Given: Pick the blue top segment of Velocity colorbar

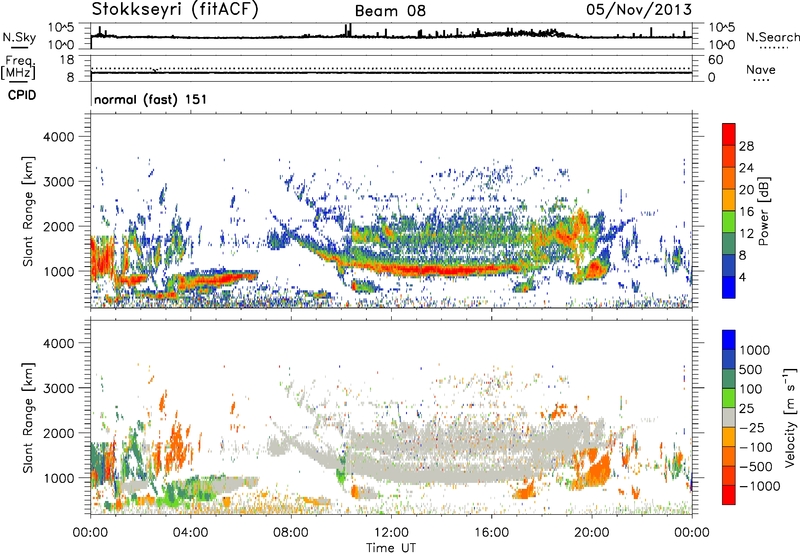Looking at the screenshot, I should 729,340.
